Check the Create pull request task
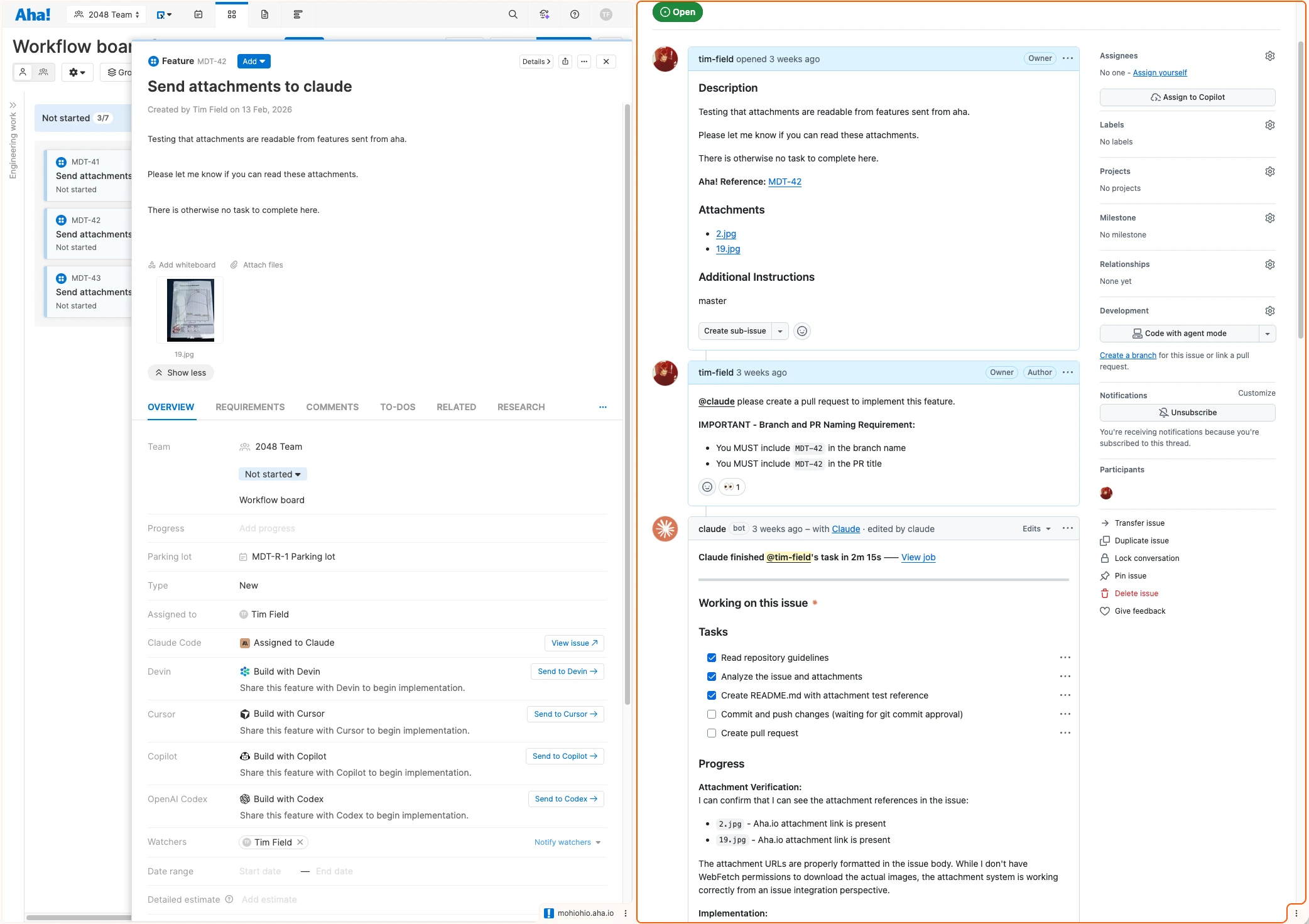Screen dimensions: 1309x924 (x=712, y=733)
